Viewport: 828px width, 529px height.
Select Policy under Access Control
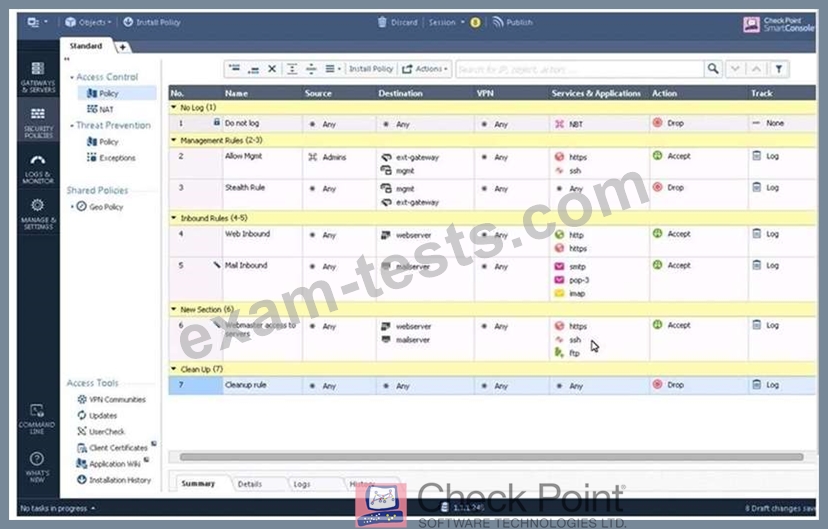pos(108,93)
